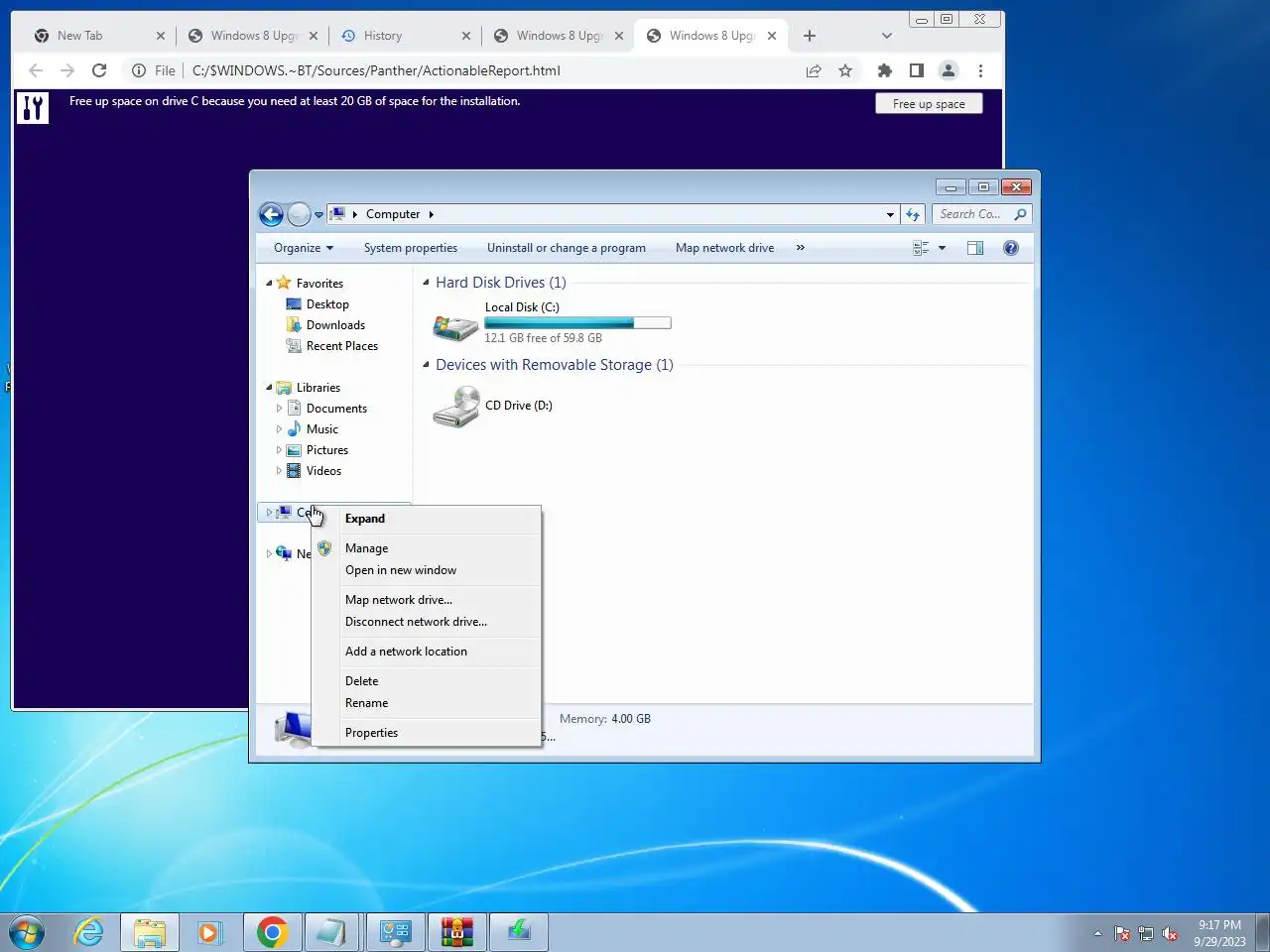Expand toolbar overflow chevron »
Image resolution: width=1270 pixels, height=952 pixels.
[800, 248]
